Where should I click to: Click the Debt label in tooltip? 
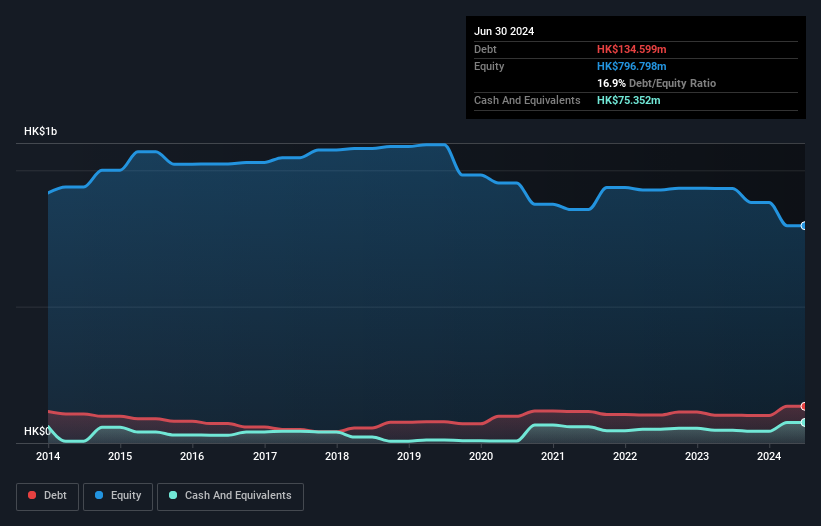485,49
